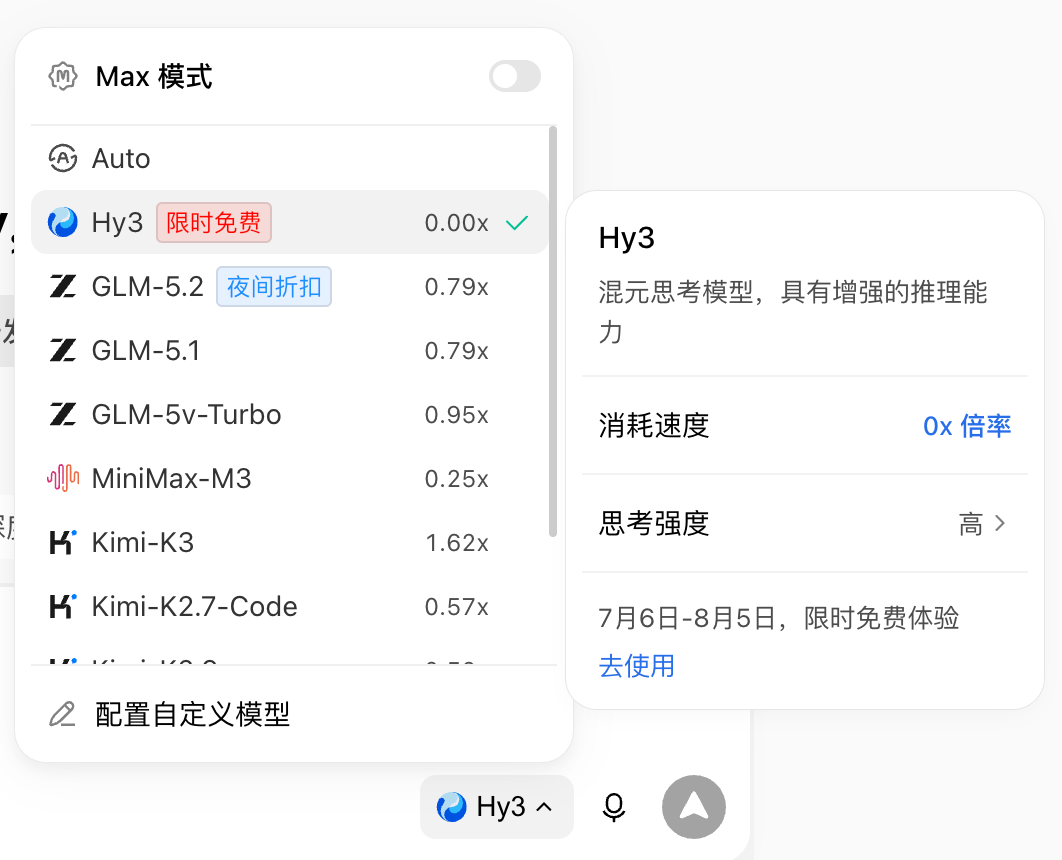Click the Max mode badge icon
Screen dimensions: 1062x860
[63, 76]
